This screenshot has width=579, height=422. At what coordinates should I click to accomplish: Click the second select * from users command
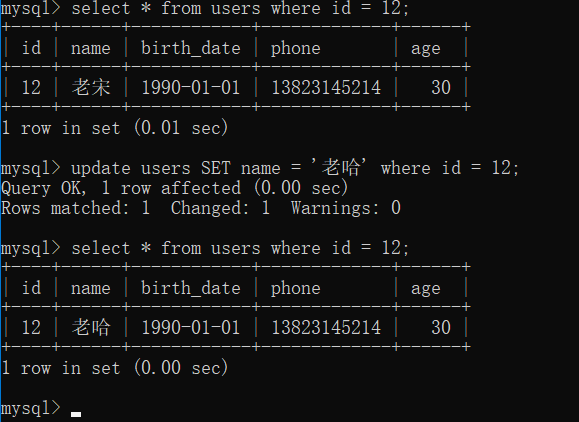coord(205,248)
